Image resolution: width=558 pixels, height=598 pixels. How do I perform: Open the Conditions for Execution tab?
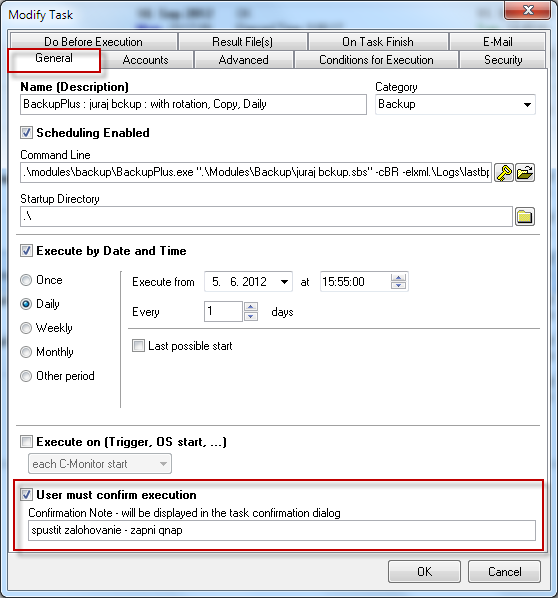tap(376, 60)
